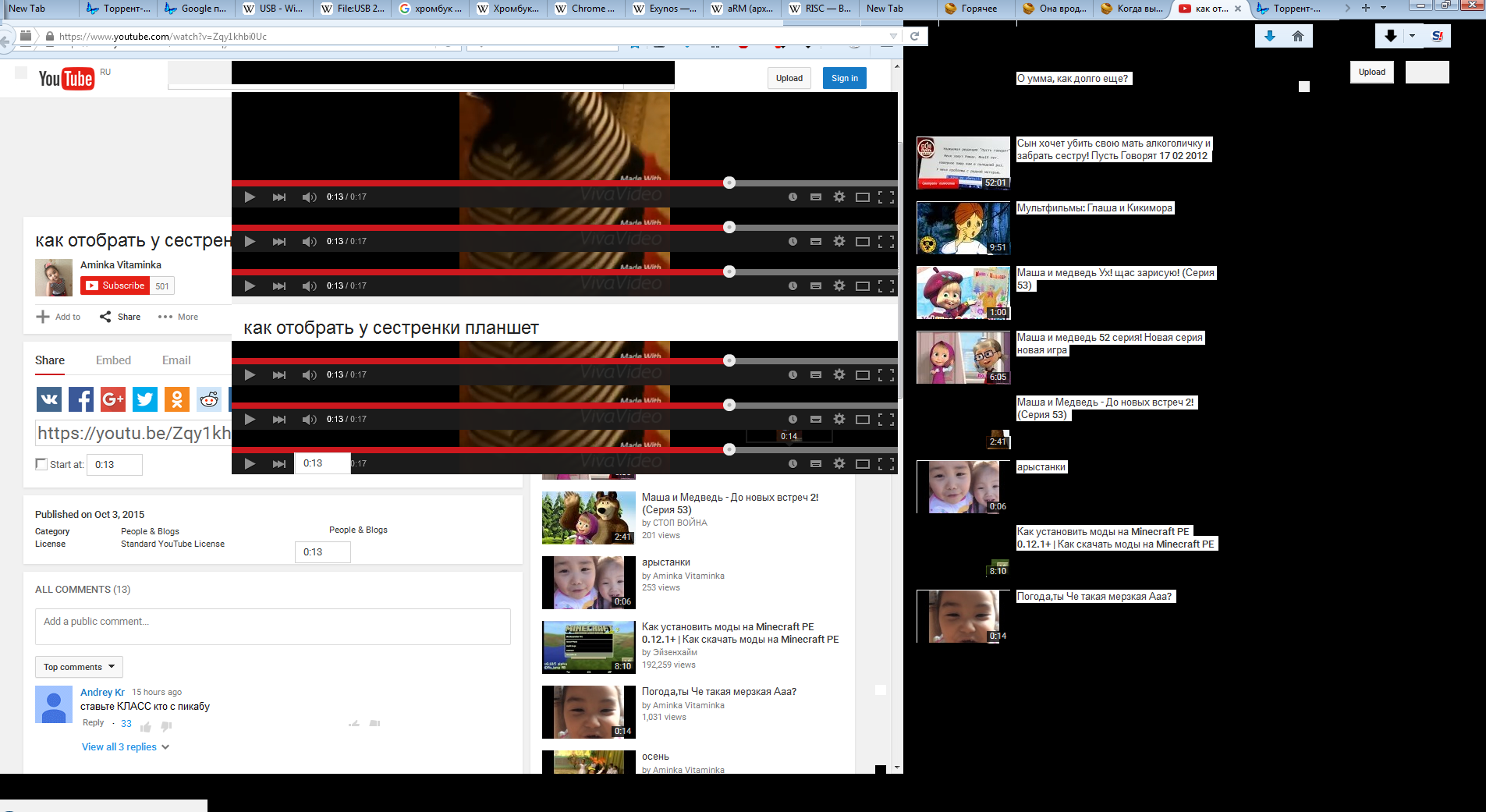Click the '192,259 views' text

click(669, 665)
